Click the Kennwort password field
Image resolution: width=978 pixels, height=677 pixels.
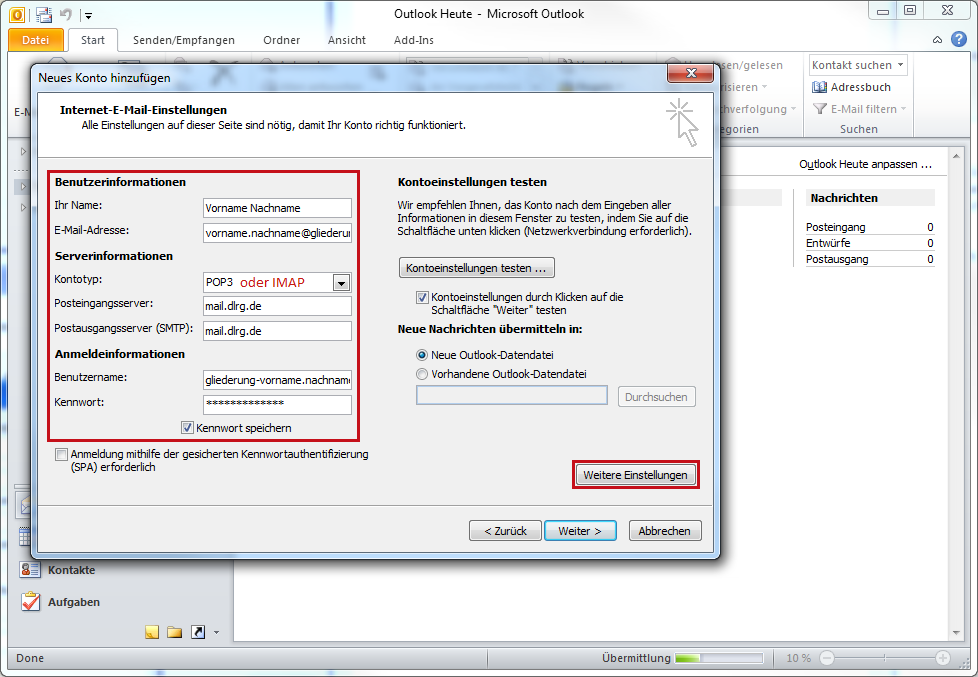(277, 404)
